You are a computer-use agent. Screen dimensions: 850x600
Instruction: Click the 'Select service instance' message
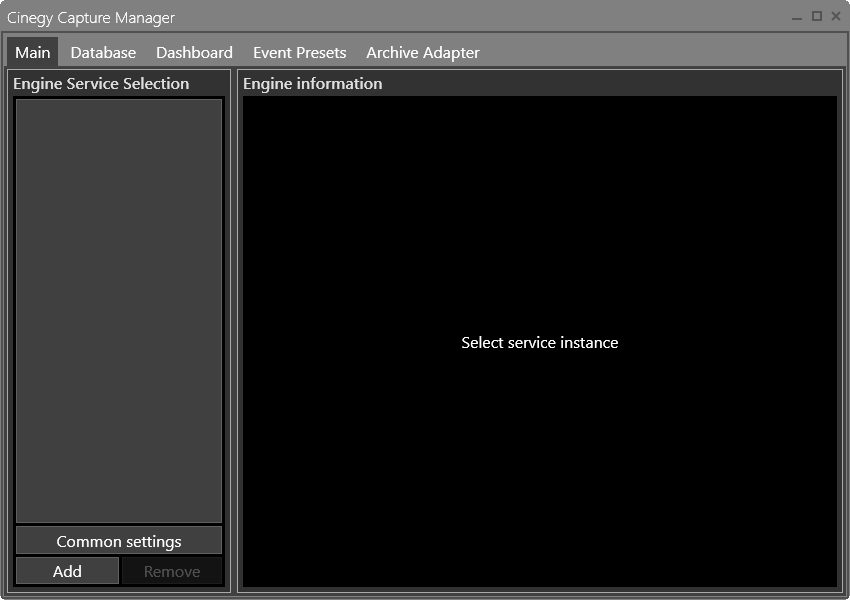(539, 343)
